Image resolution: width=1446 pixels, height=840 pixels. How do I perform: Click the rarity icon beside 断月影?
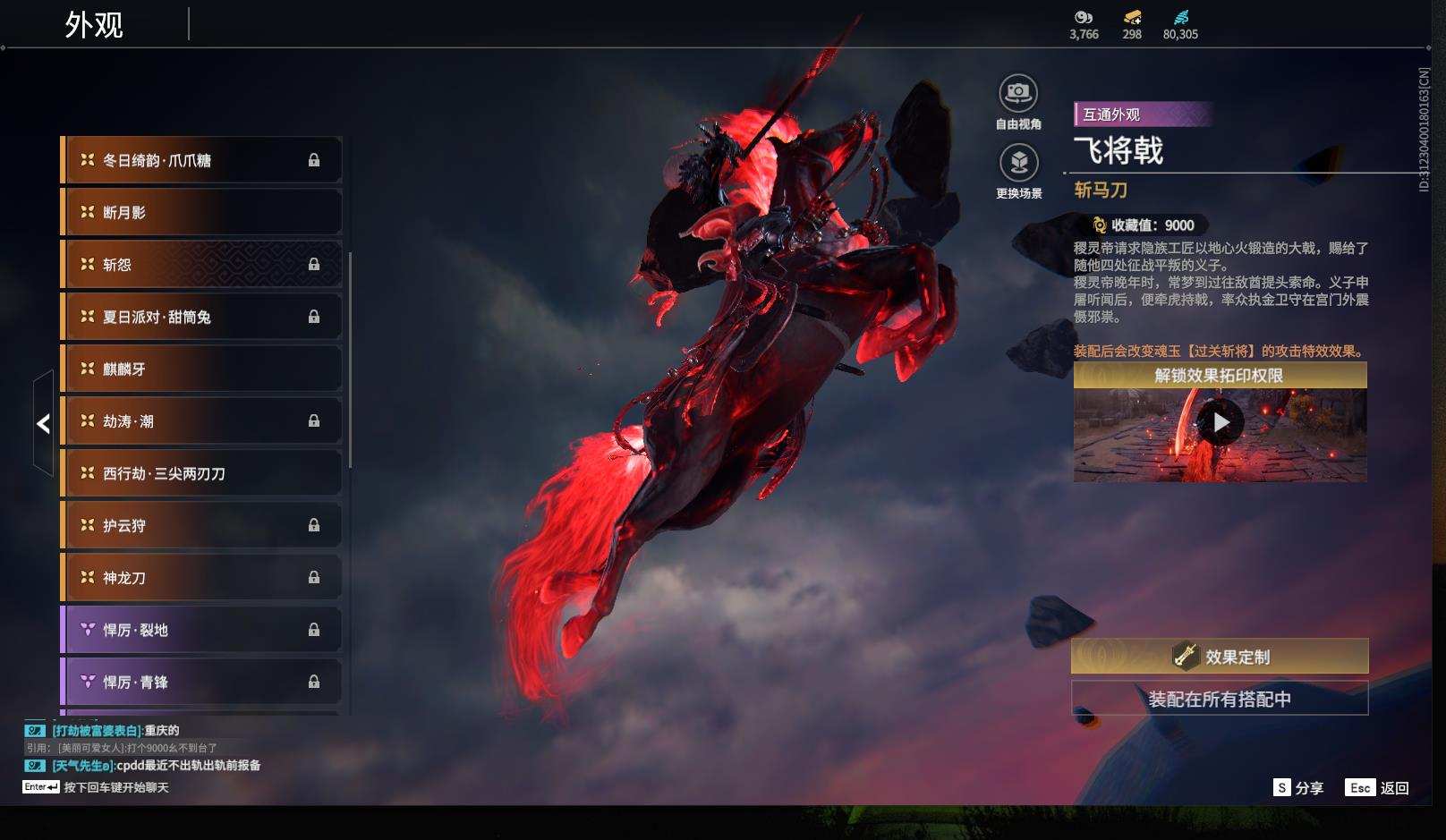click(88, 212)
